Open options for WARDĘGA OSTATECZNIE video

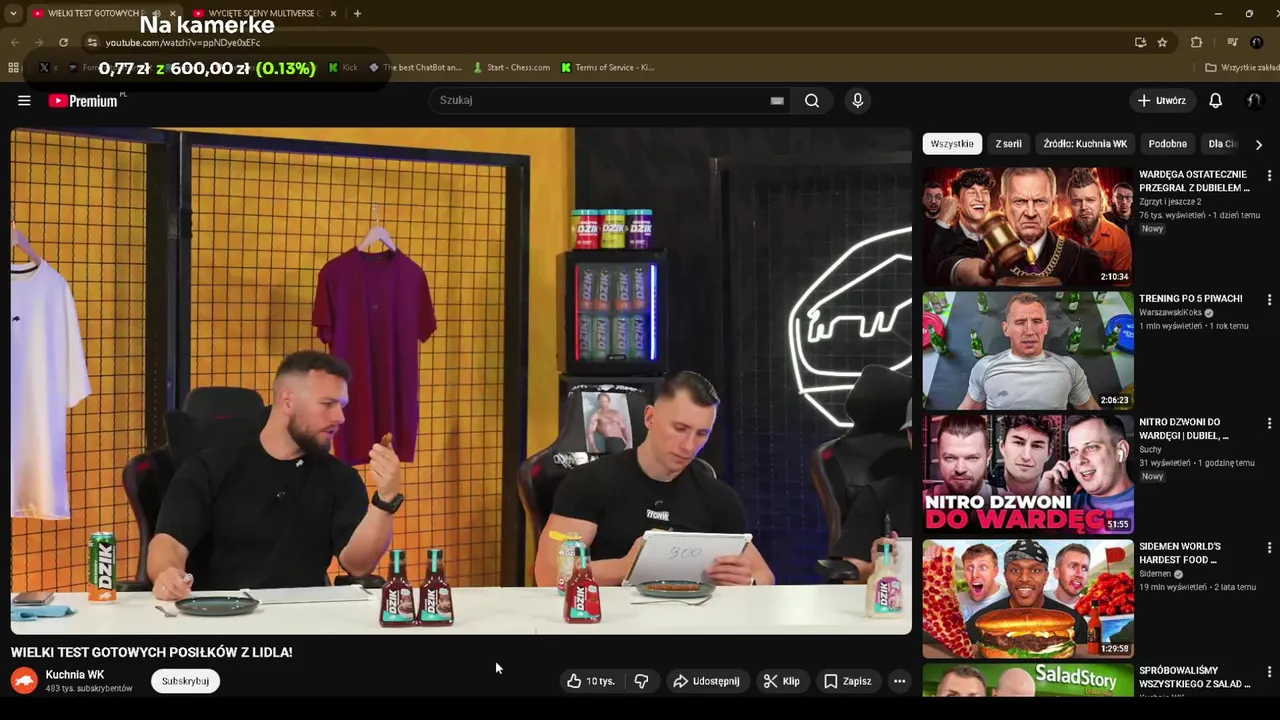click(x=1269, y=176)
